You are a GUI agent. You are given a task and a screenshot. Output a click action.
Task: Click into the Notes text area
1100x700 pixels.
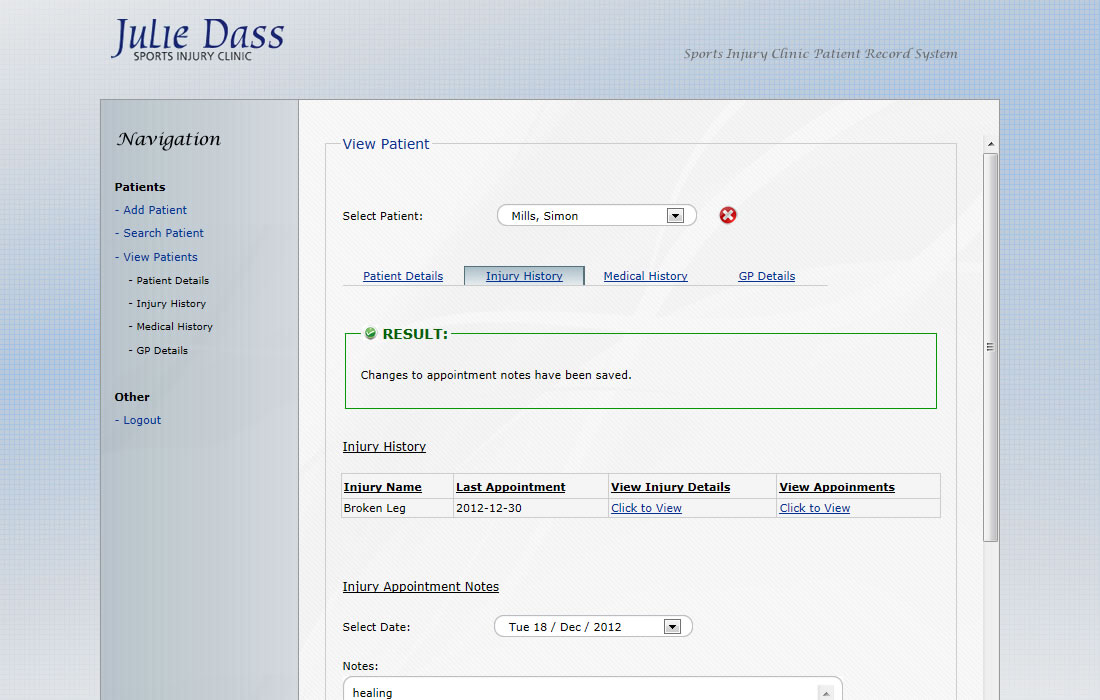tap(580, 690)
